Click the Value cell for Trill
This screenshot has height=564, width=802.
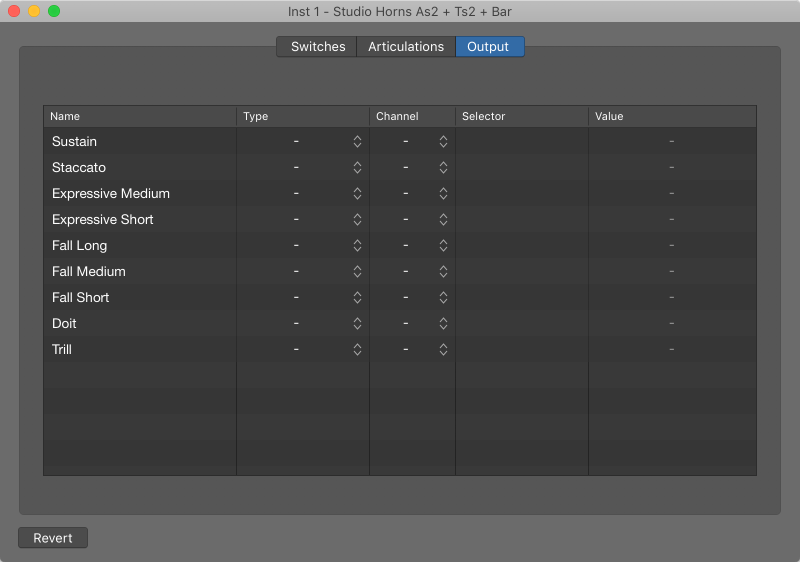coord(672,350)
